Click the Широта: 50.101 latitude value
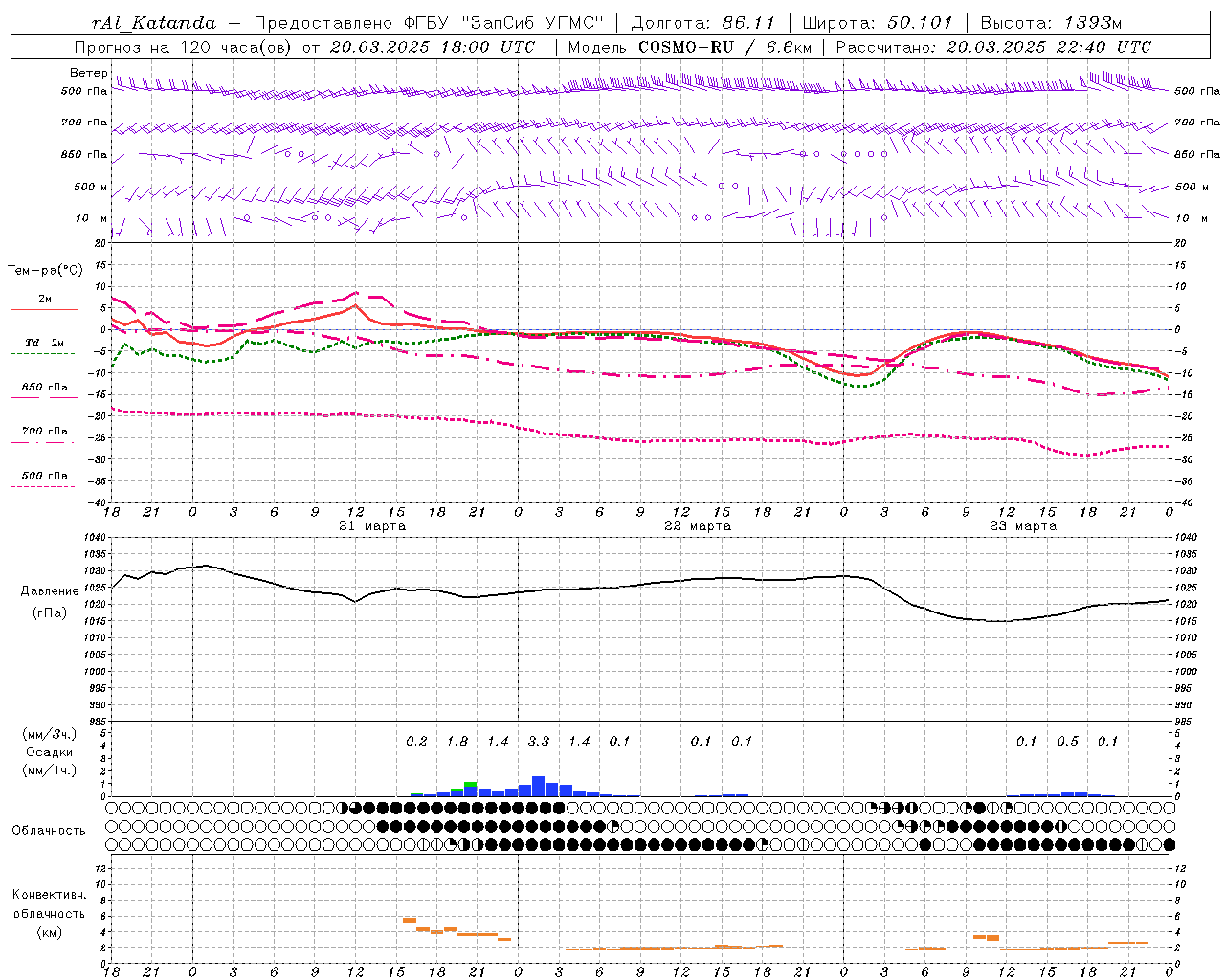This screenshot has height=980, width=1225. coord(878,23)
